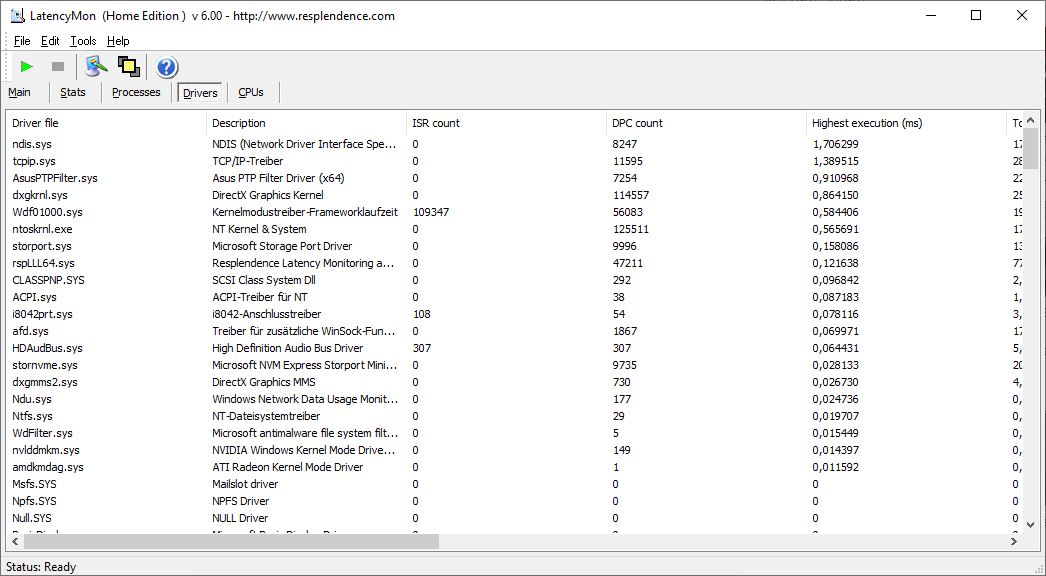Sort by the Driver file column header
The image size is (1046, 576).
pyautogui.click(x=36, y=123)
